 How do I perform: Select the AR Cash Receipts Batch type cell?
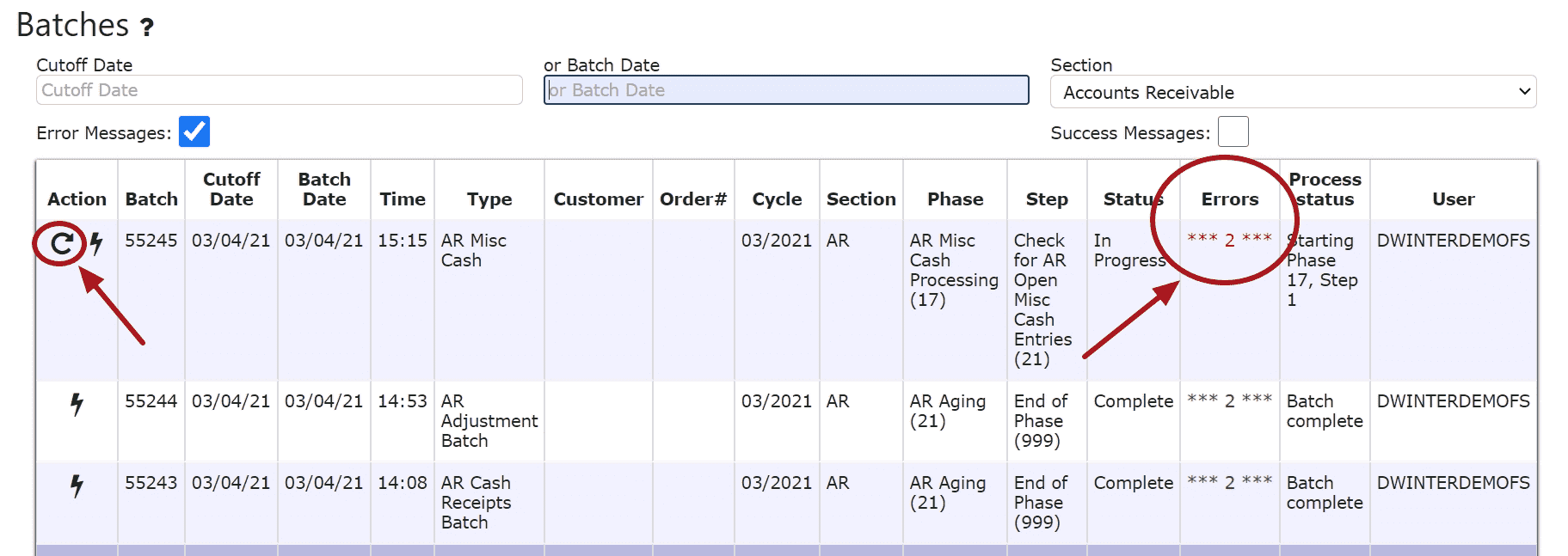pyautogui.click(x=476, y=503)
